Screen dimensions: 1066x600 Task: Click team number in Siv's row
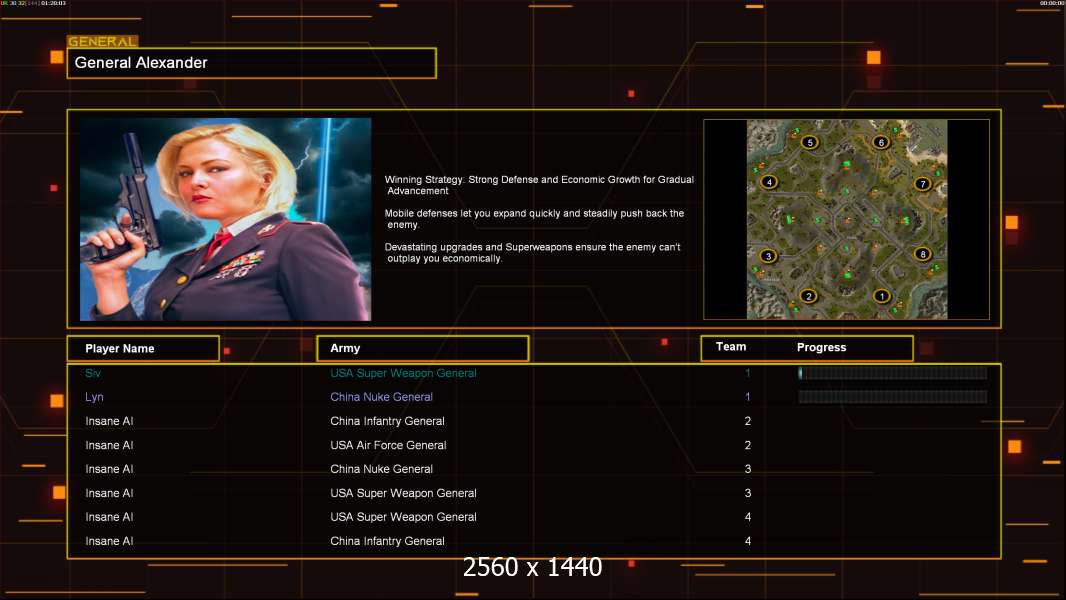coord(748,373)
